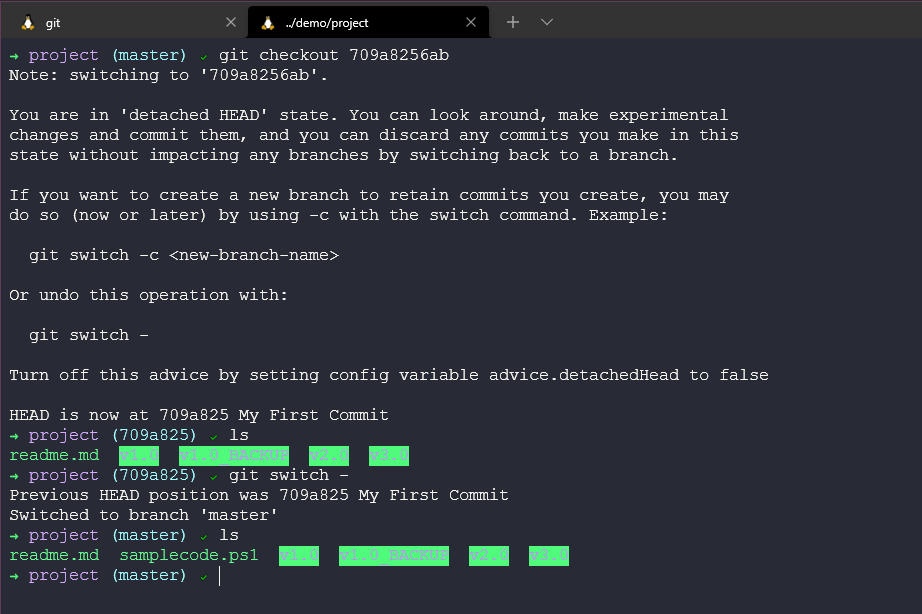The height and width of the screenshot is (614, 922).
Task: Click the penguin icon on ../demo/project tab
Action: 267,22
